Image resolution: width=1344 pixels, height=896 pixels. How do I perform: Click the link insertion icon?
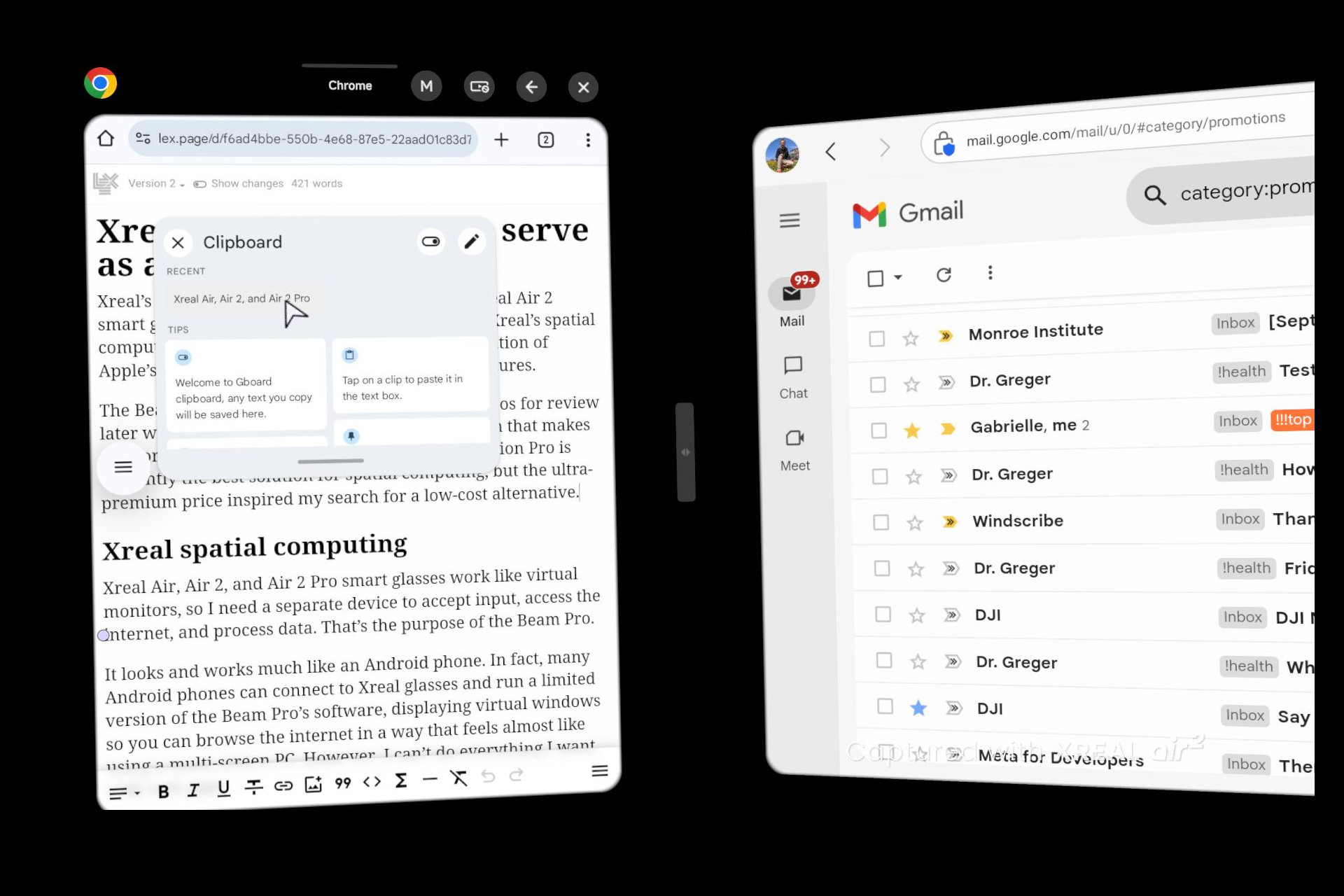(x=283, y=781)
